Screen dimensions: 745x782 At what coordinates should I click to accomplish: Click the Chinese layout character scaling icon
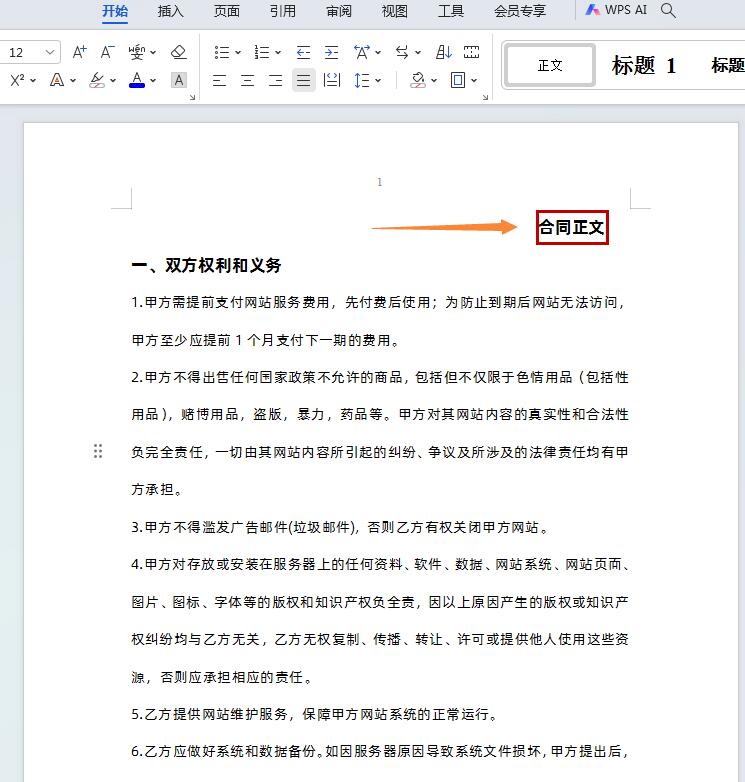(362, 52)
